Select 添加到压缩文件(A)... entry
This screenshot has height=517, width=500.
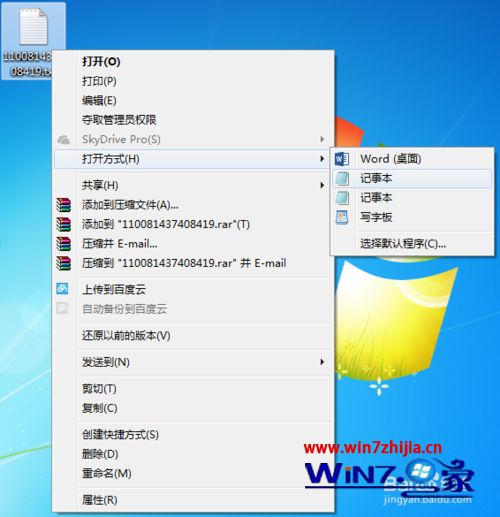point(193,205)
